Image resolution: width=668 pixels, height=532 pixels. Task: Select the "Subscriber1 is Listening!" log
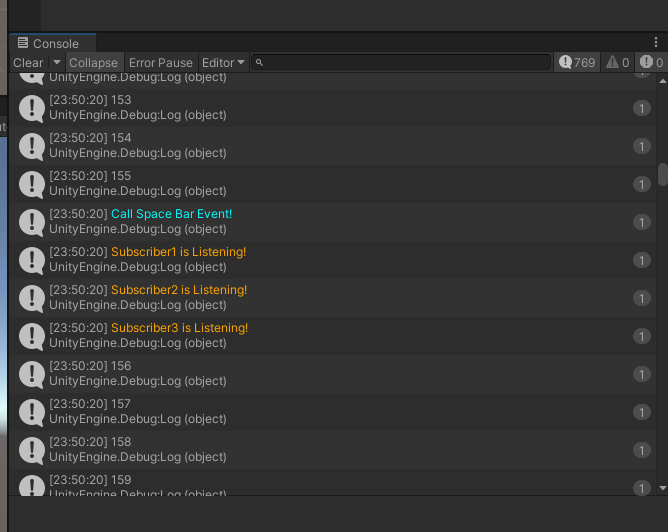[332, 260]
